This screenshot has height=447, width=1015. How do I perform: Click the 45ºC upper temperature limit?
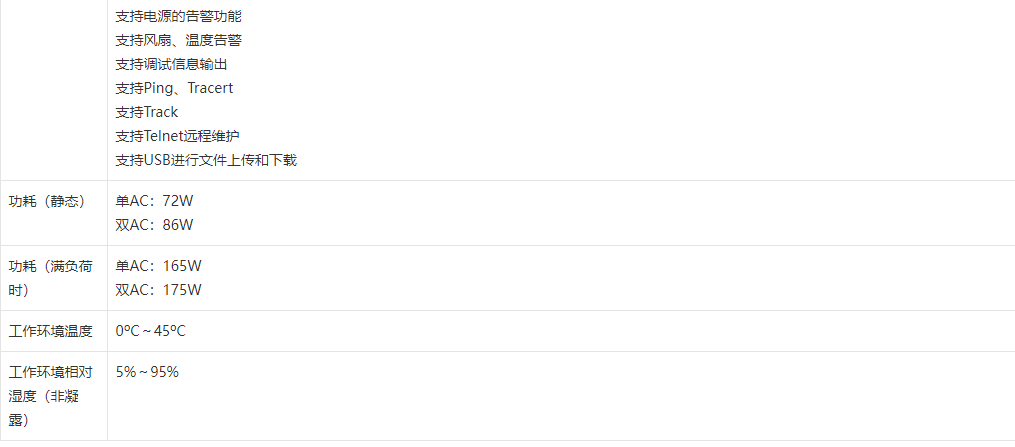pyautogui.click(x=170, y=331)
